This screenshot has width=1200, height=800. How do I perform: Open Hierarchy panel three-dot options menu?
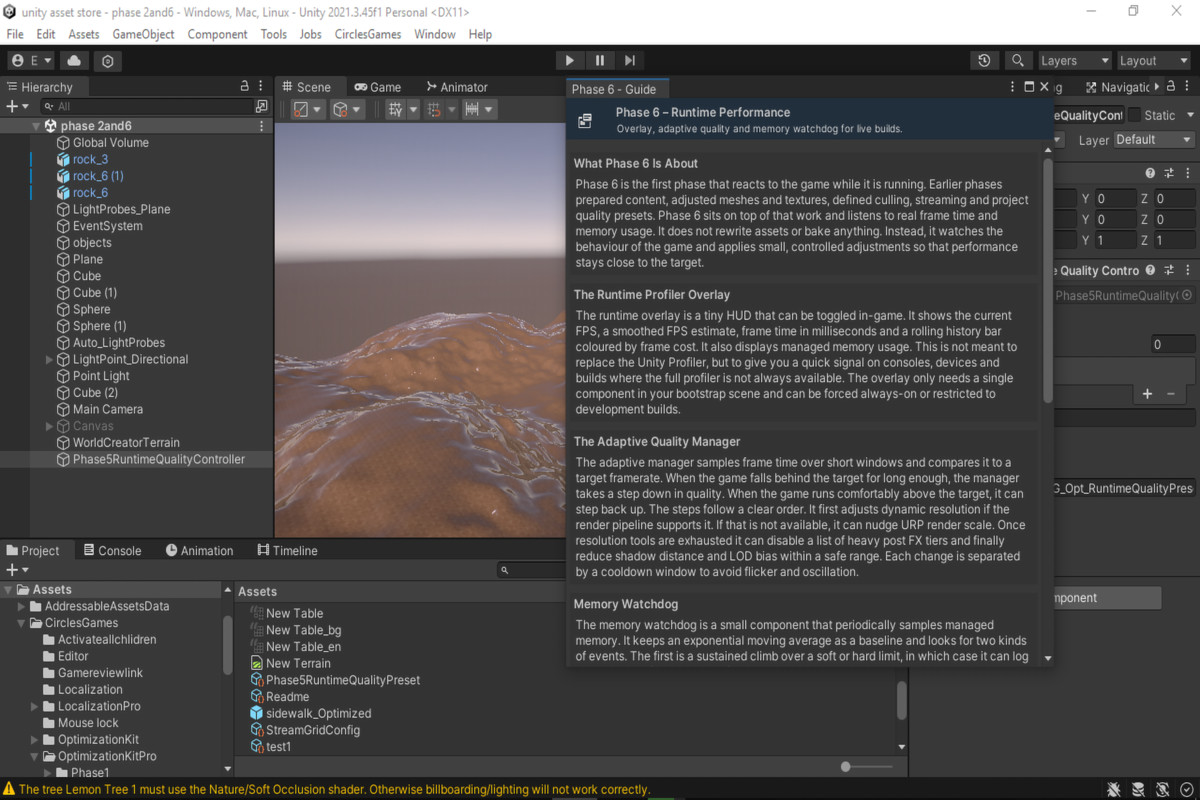(261, 87)
